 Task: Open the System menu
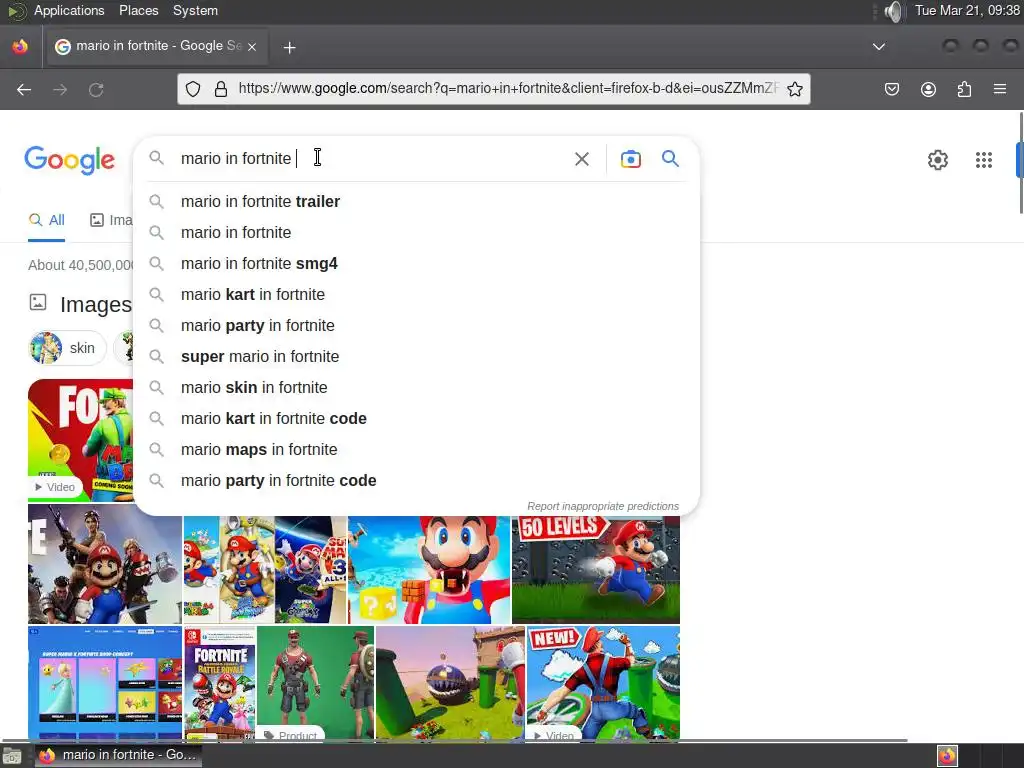click(x=195, y=10)
